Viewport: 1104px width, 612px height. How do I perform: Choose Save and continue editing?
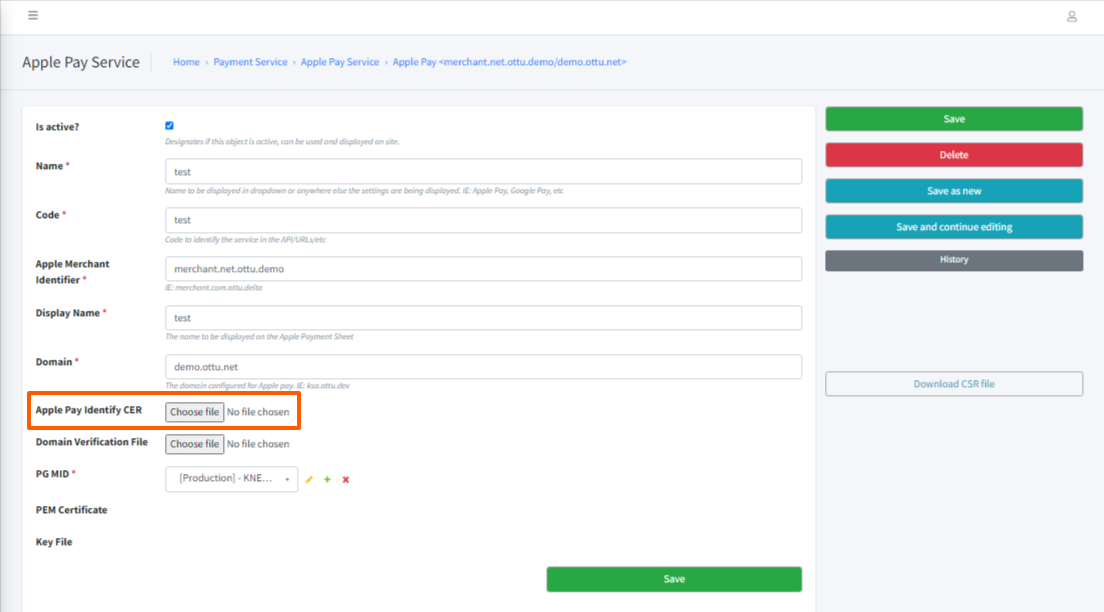(x=953, y=226)
